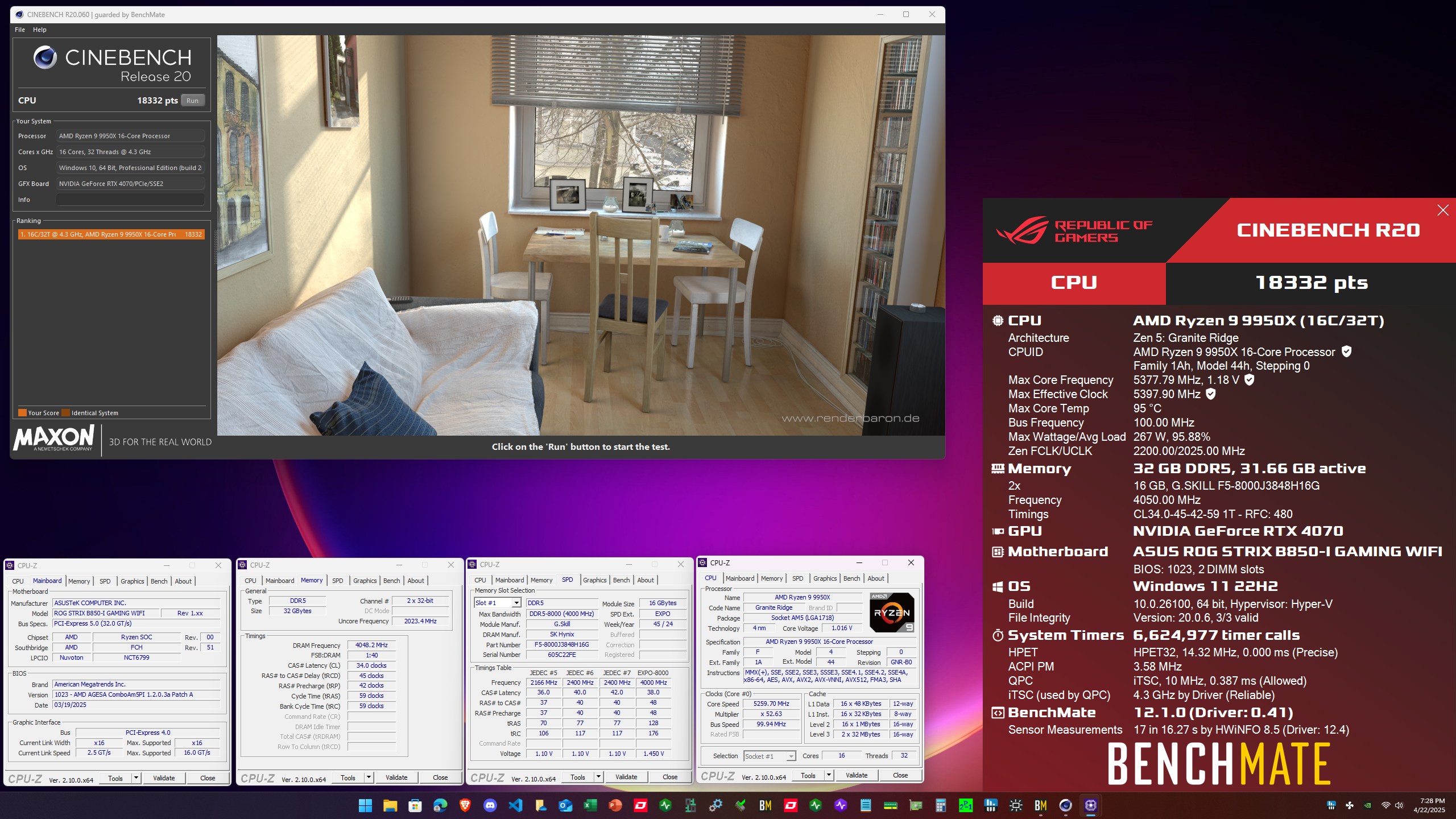This screenshot has width=1456, height=819.
Task: Open the green RAM stick taskbar icon
Action: pos(891,805)
